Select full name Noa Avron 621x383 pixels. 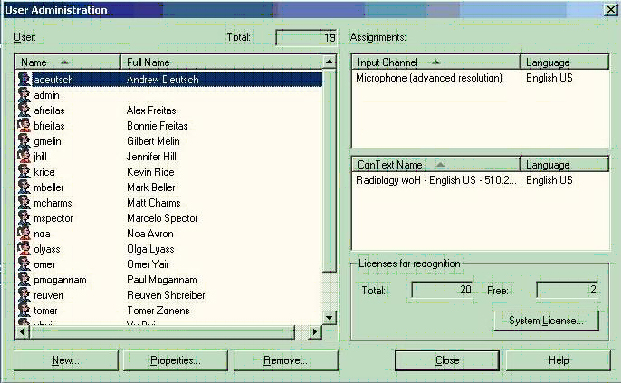pos(150,234)
